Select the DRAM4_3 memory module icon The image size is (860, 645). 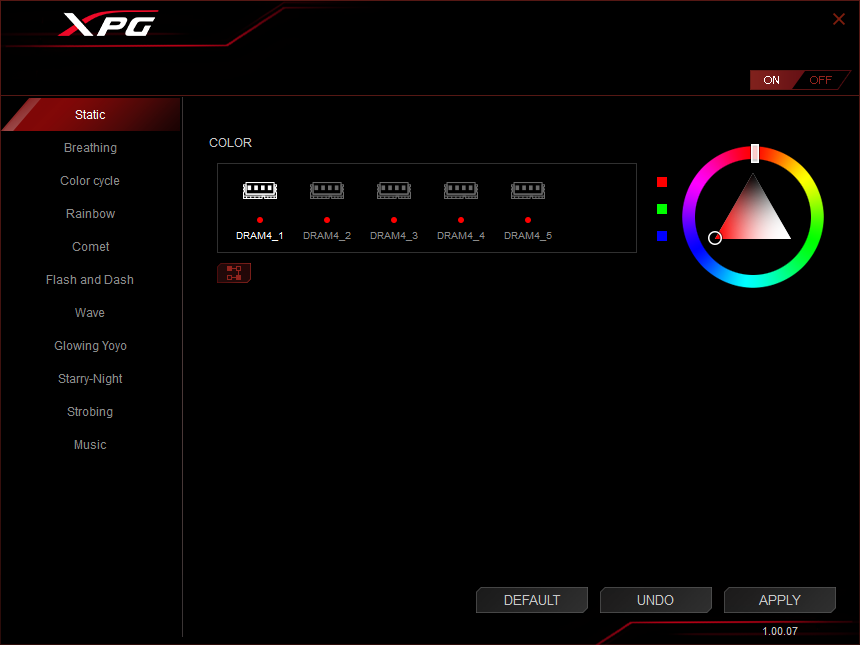pos(394,190)
